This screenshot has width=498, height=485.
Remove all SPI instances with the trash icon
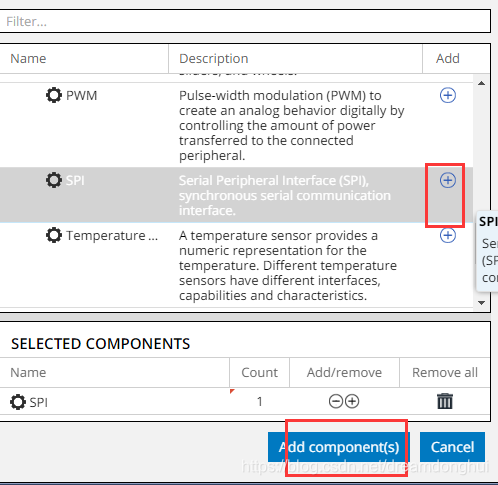coord(445,401)
